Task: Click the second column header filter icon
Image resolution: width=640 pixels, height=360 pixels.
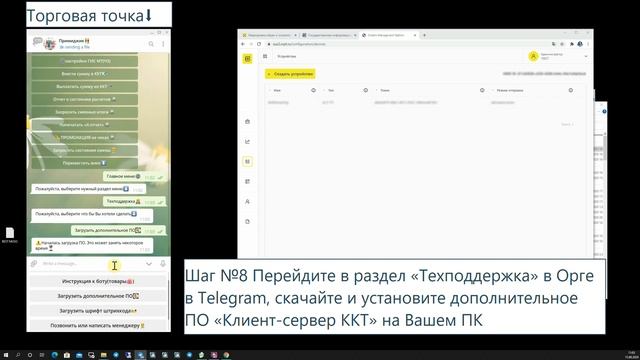Action: [366, 90]
